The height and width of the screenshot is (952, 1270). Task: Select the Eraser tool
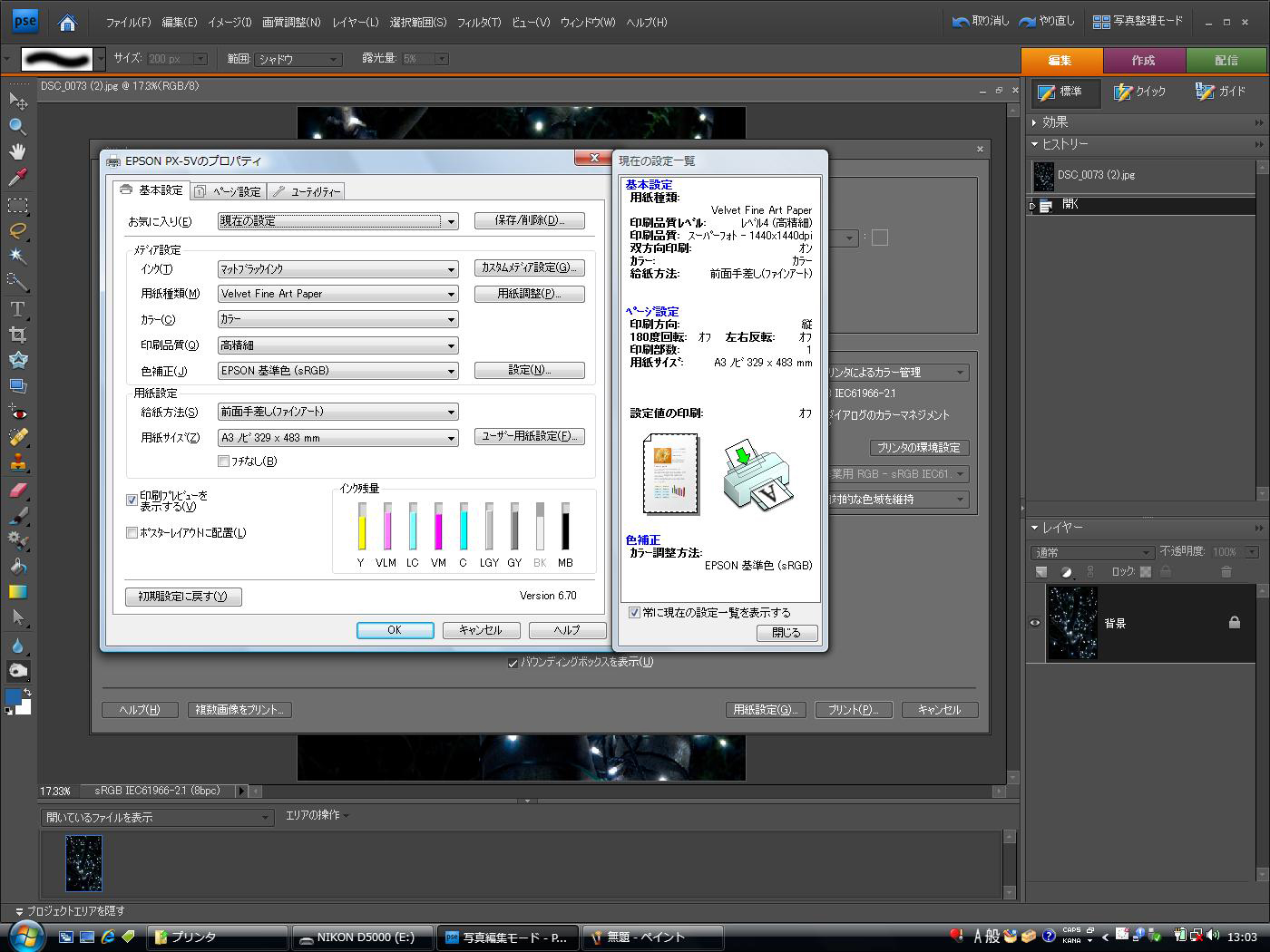click(x=17, y=490)
